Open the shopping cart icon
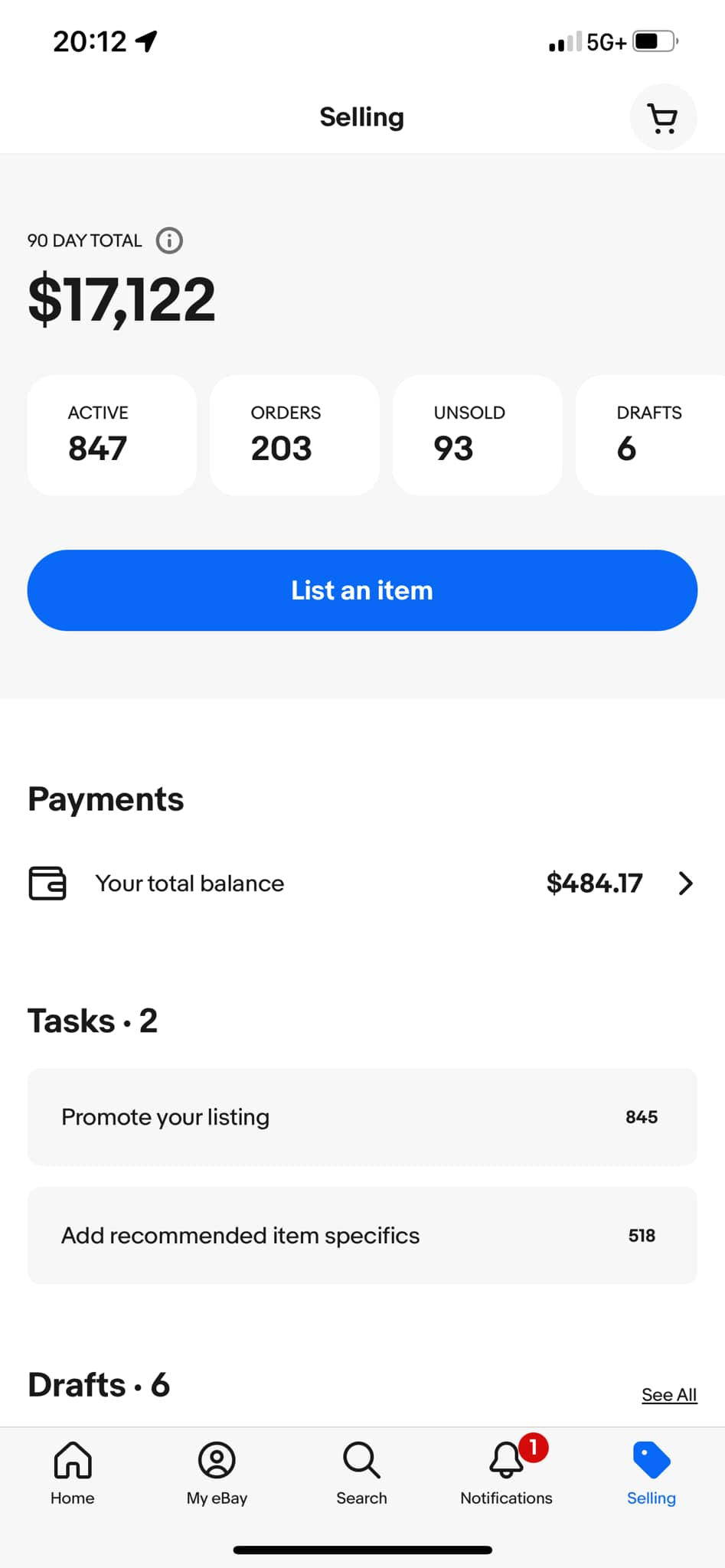Image resolution: width=725 pixels, height=1568 pixels. pyautogui.click(x=663, y=118)
